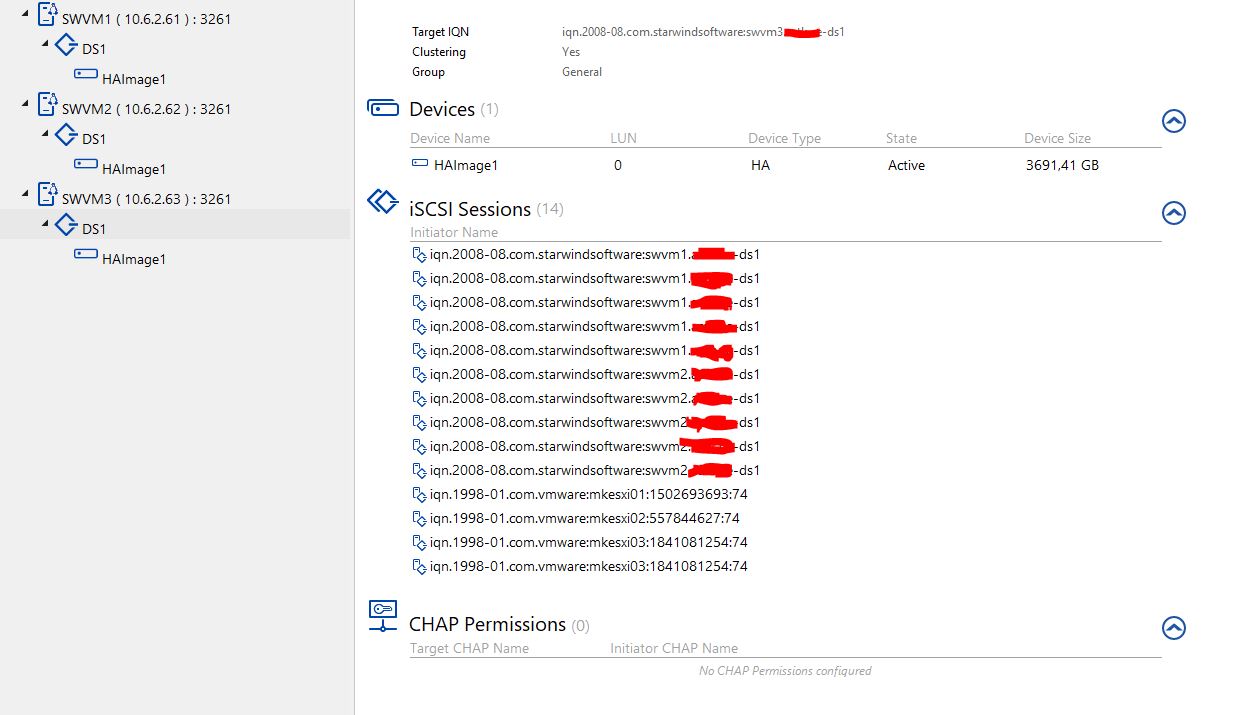Viewport: 1259px width, 715px height.
Task: Select session mkesxi02:557844627:74 name text
Action: (x=585, y=518)
